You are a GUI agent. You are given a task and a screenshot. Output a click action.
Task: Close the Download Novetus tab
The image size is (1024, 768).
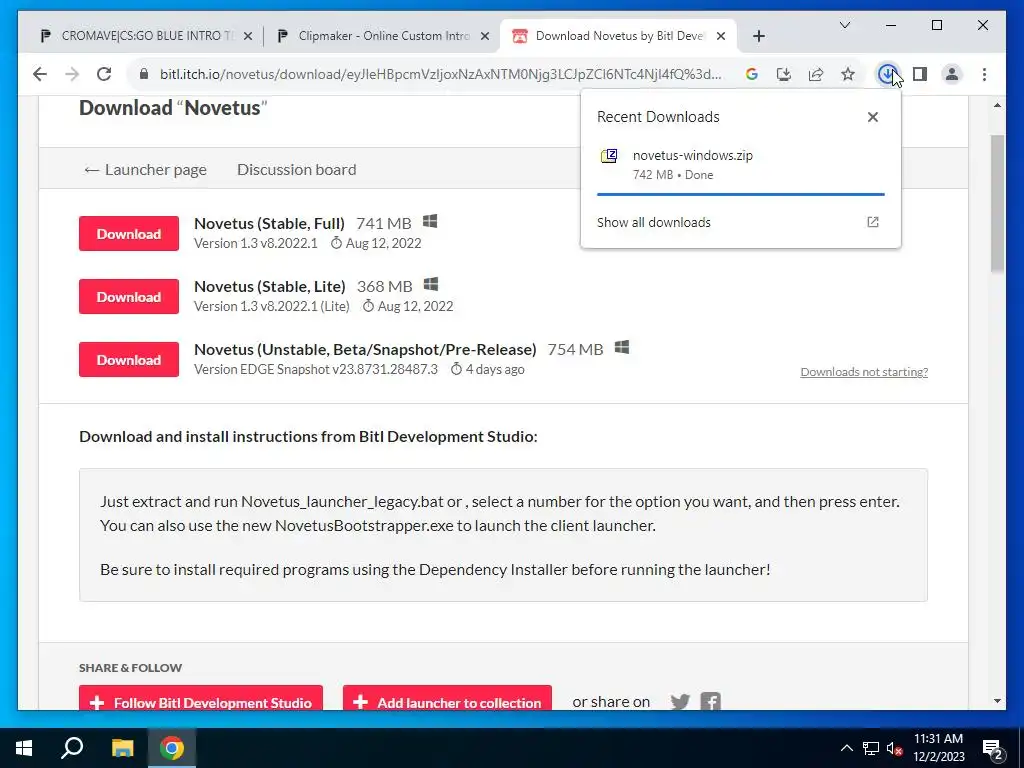721,36
